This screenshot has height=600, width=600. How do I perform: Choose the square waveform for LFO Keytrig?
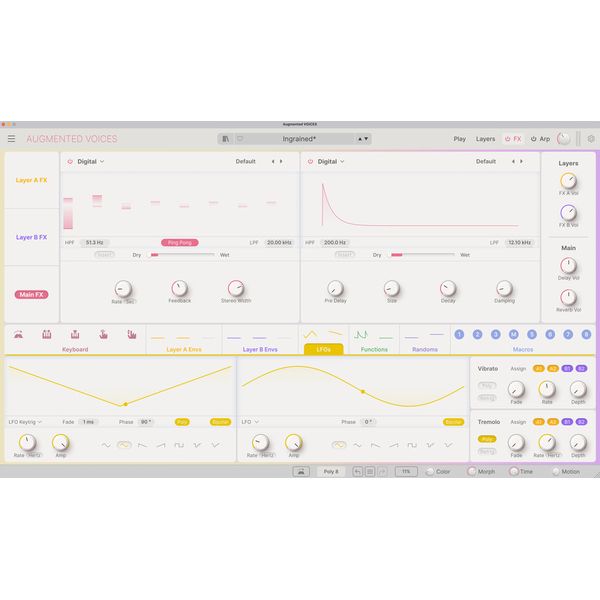[x=179, y=445]
